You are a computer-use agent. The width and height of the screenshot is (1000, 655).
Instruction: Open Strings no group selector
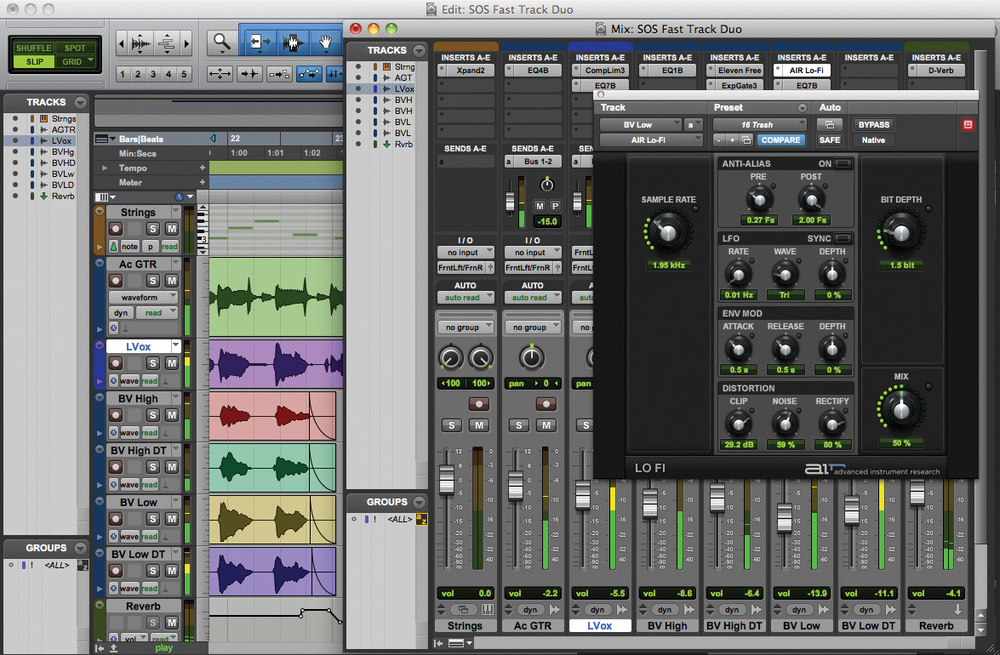[x=466, y=327]
